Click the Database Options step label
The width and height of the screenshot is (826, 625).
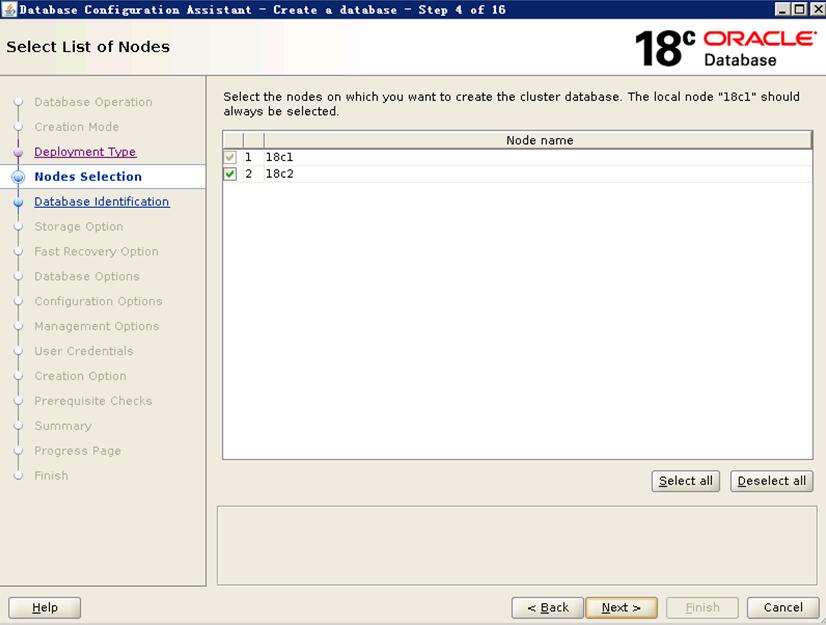(x=87, y=276)
